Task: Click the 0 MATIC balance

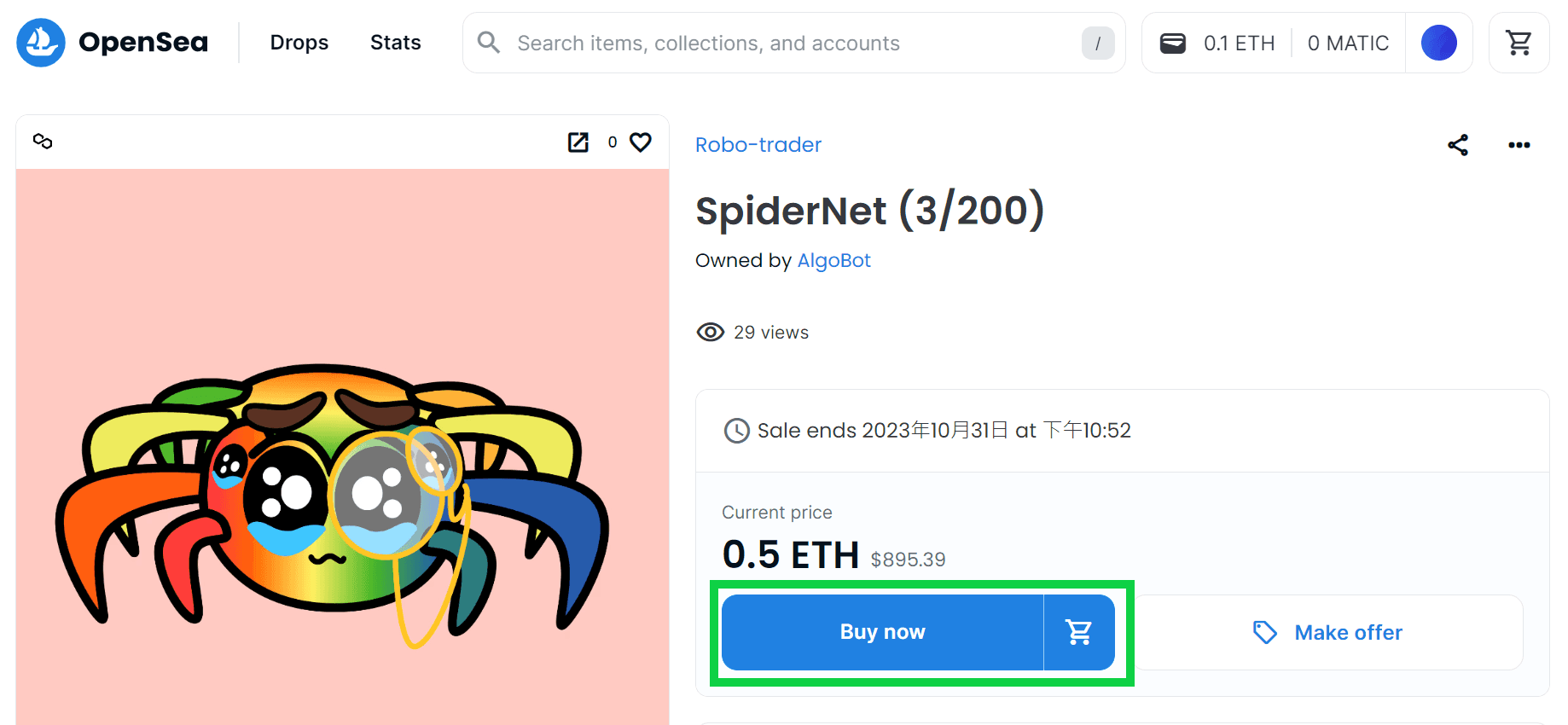Action: [x=1348, y=43]
